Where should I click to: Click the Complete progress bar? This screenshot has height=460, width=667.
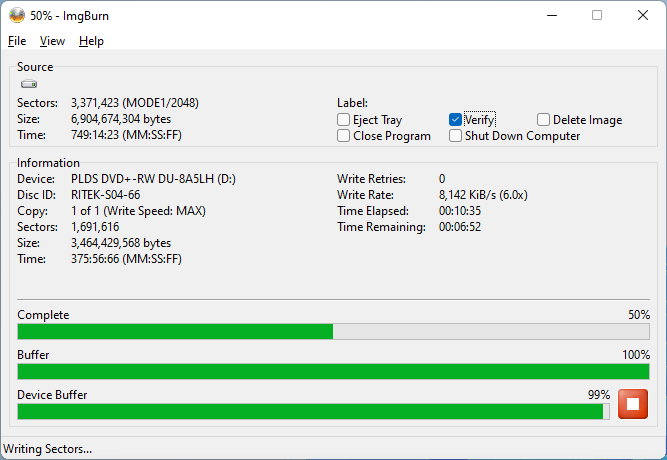333,332
